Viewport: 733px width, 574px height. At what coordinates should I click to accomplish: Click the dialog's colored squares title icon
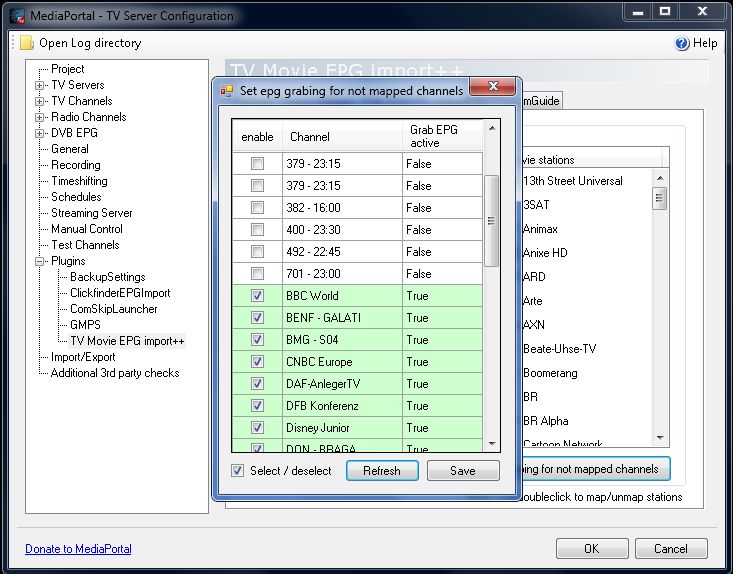(227, 91)
